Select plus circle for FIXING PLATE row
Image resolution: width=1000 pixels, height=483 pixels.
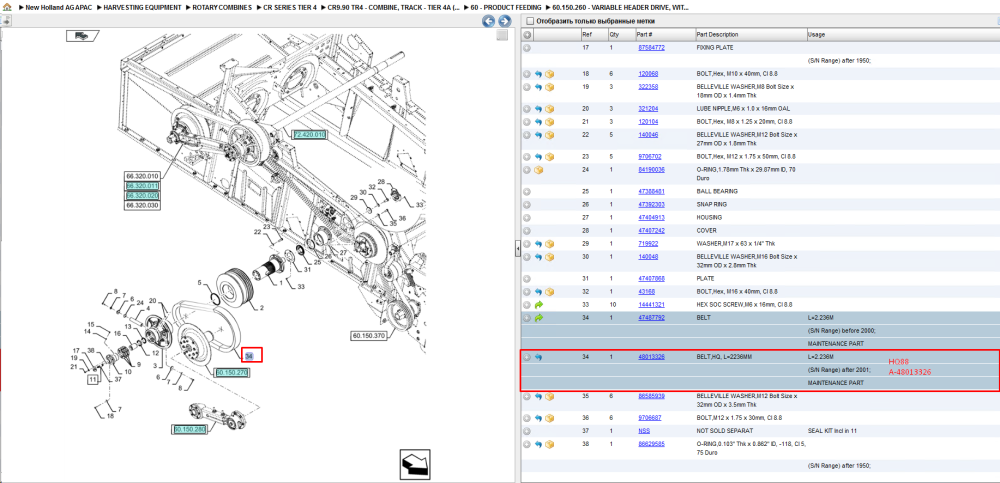click(x=527, y=48)
